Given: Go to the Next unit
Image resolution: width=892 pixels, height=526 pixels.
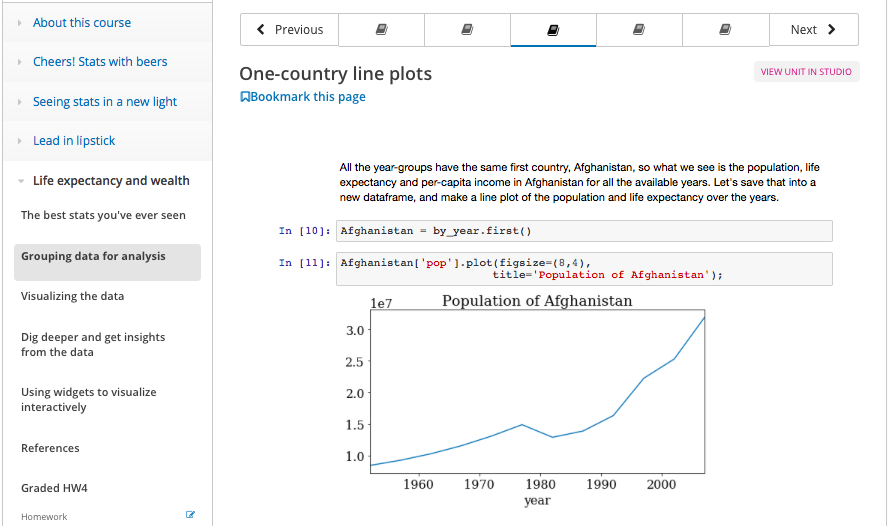Looking at the screenshot, I should [x=813, y=30].
